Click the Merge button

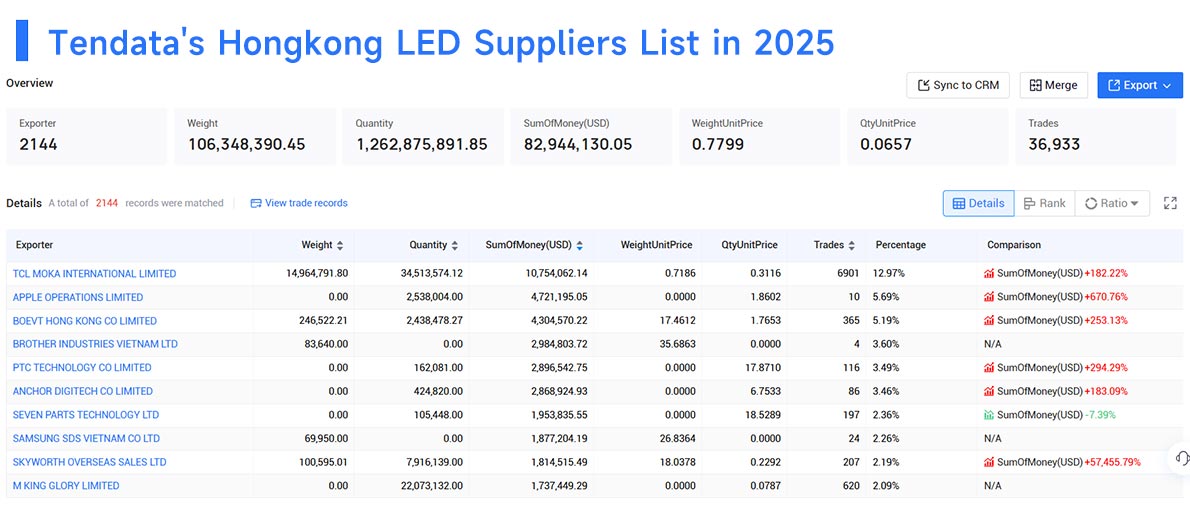click(1053, 85)
